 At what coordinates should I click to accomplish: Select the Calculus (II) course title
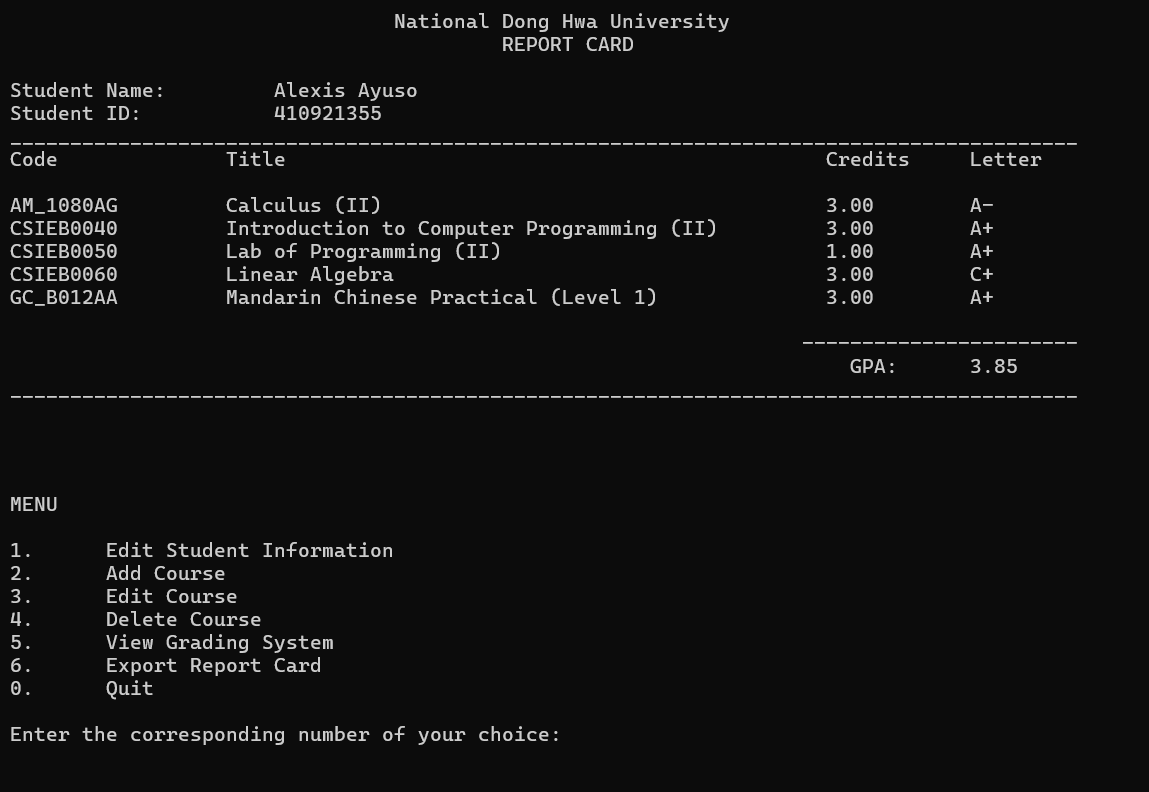coord(303,205)
